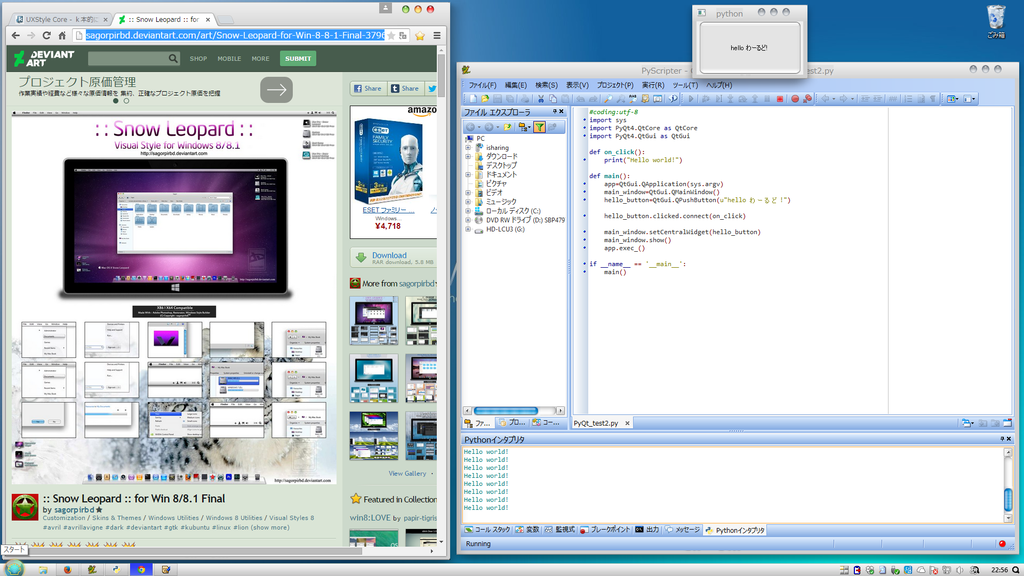The height and width of the screenshot is (576, 1024).
Task: Switch to the コール スタック tab
Action: pos(487,530)
